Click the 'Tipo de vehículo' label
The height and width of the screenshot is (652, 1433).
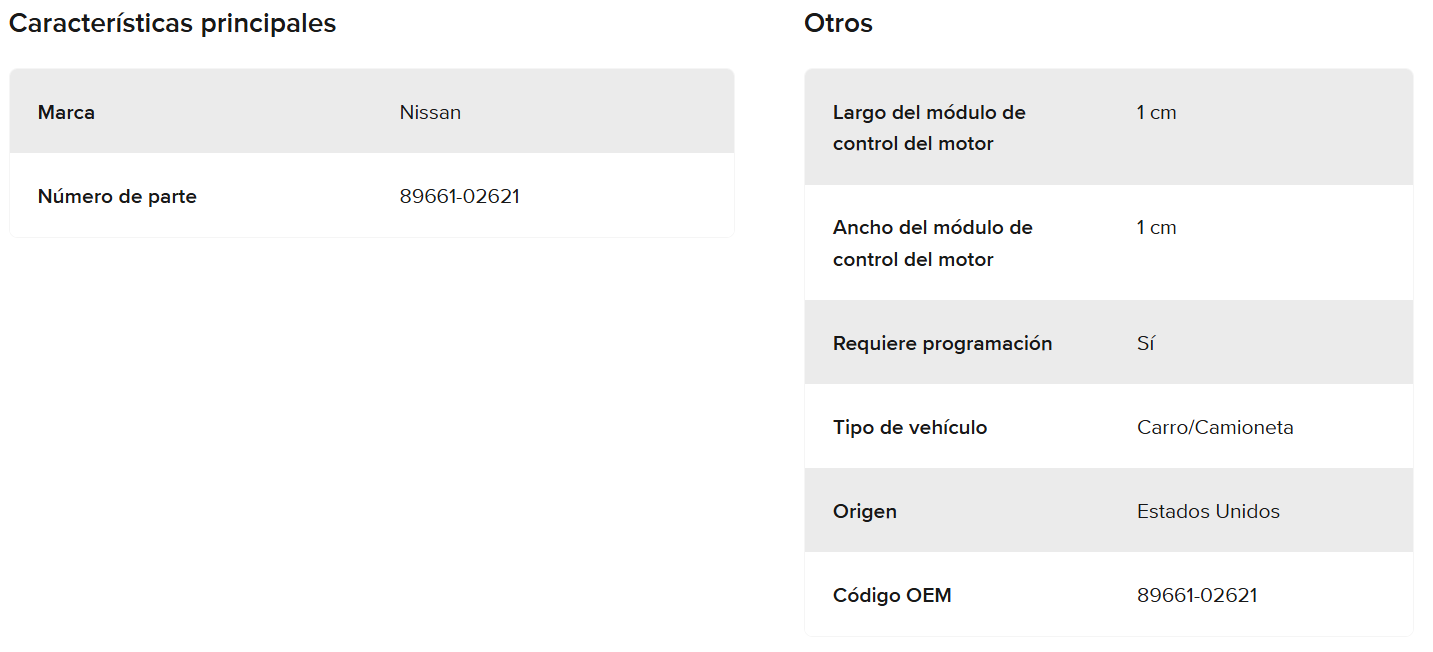(909, 427)
